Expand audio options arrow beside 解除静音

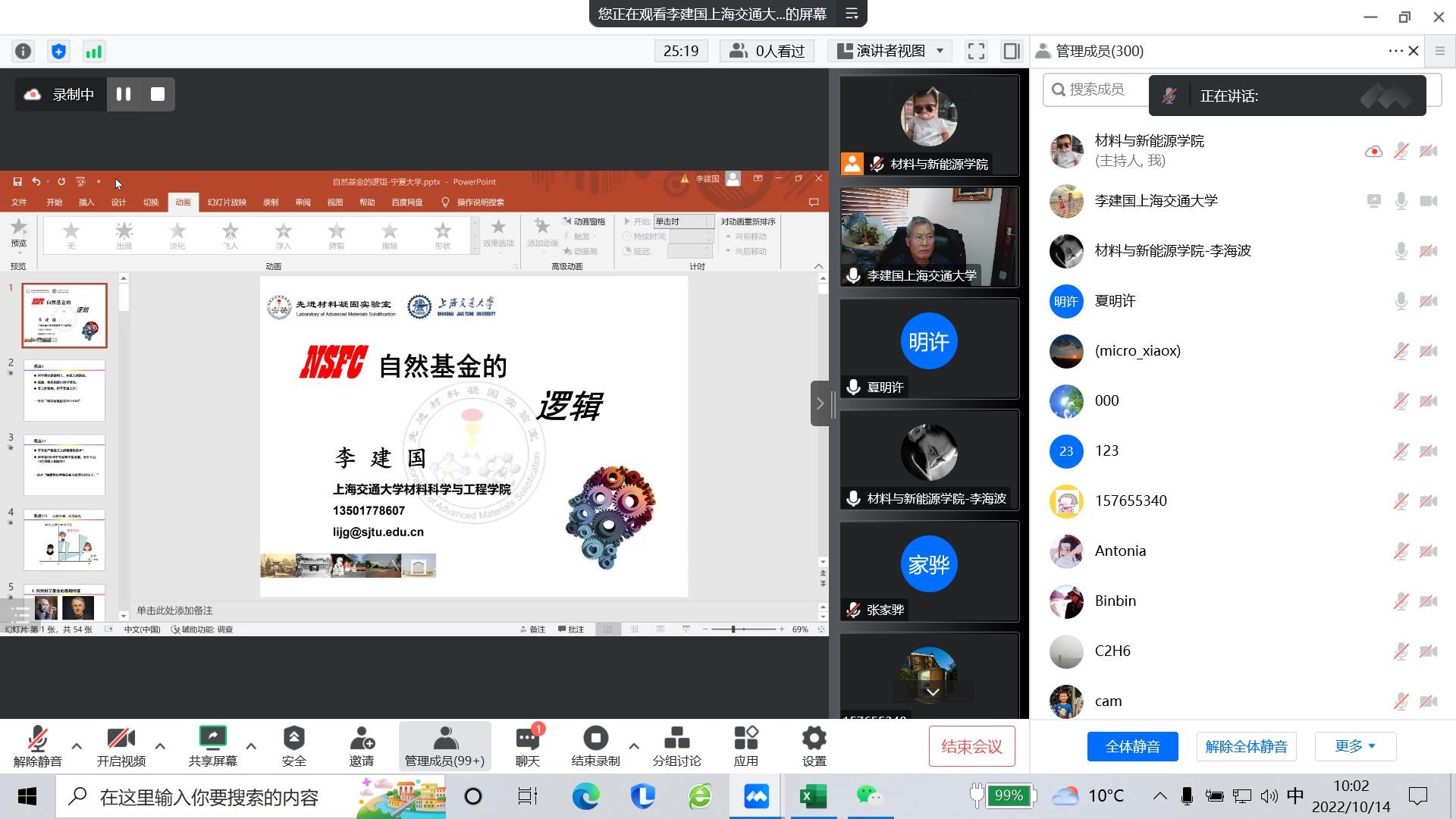point(77,746)
